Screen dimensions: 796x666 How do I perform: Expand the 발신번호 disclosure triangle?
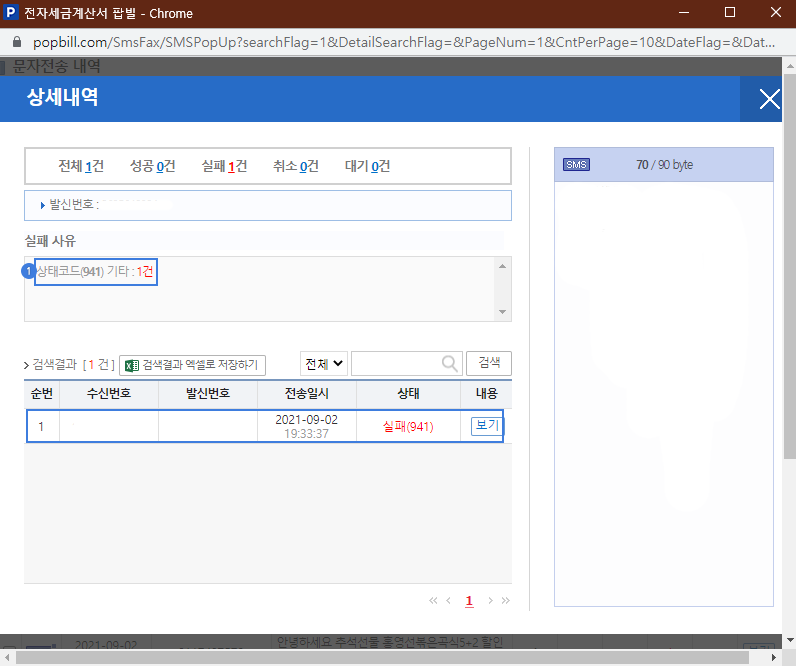coord(43,205)
